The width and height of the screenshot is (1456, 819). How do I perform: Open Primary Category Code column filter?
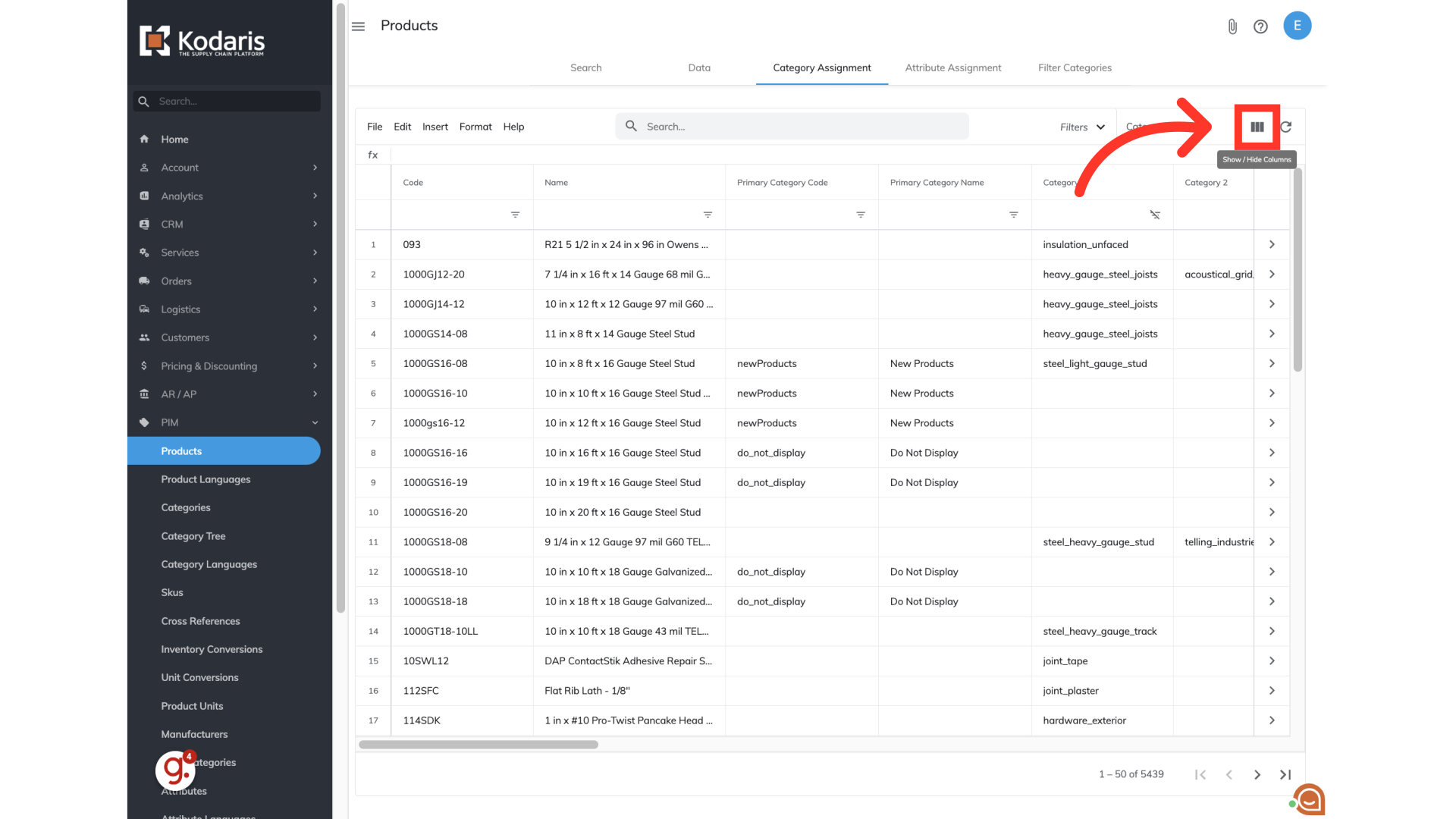pyautogui.click(x=861, y=215)
